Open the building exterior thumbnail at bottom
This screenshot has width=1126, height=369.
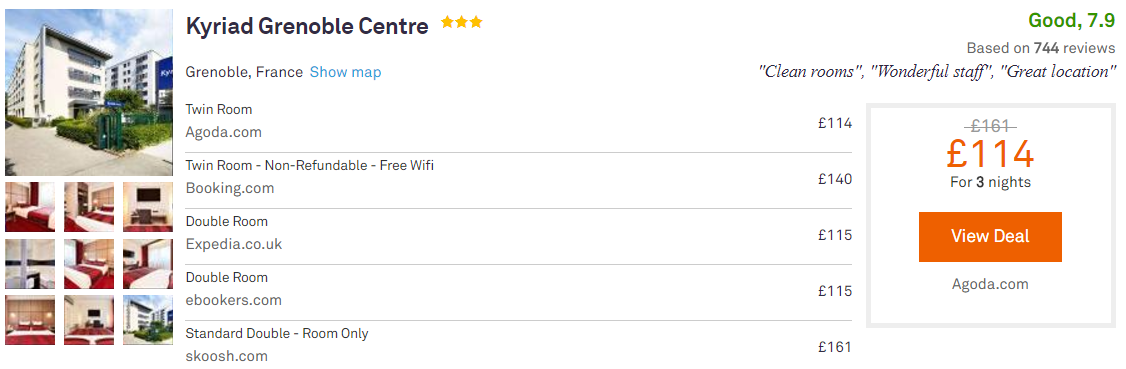[x=148, y=320]
